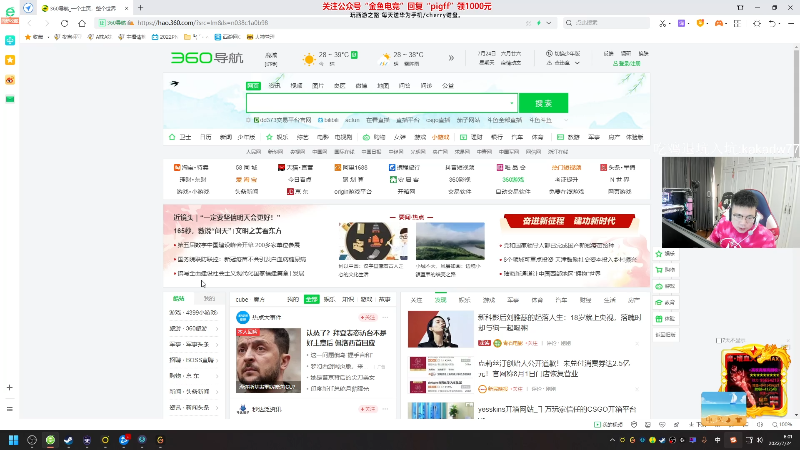Open the sidebar menu lines icon
The image size is (800, 450).
coord(10,409)
